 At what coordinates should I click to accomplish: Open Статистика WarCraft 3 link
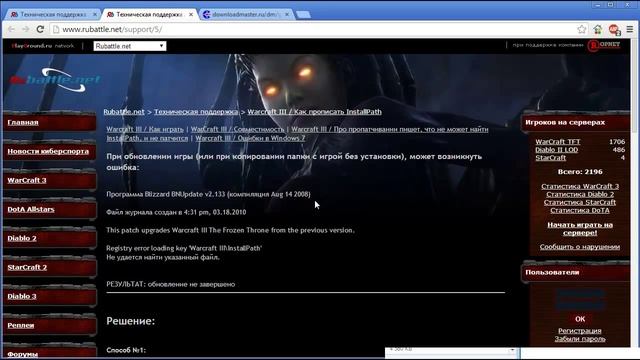(x=580, y=186)
